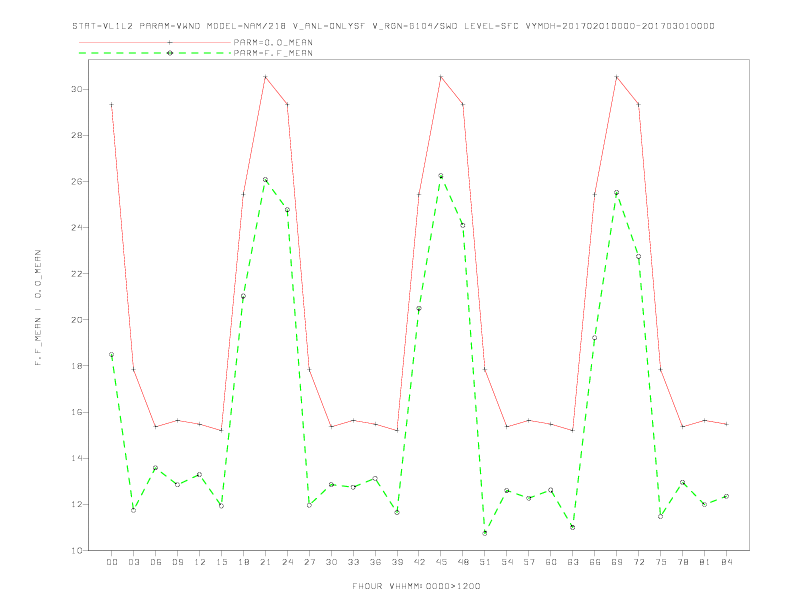
Task: Click the PARM=F.F_MEAN legend label
Action: pyautogui.click(x=273, y=53)
